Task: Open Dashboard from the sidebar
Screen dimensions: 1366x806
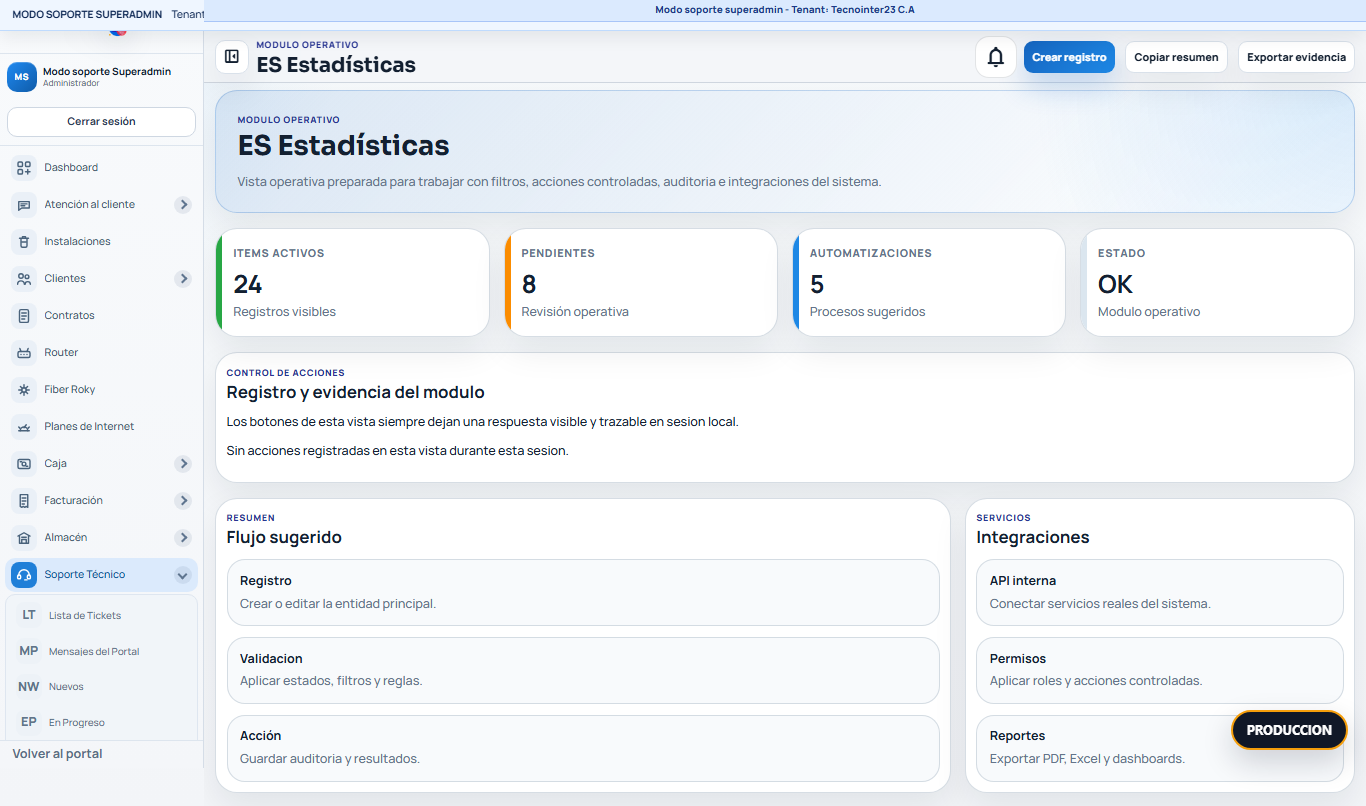Action: pyautogui.click(x=101, y=168)
